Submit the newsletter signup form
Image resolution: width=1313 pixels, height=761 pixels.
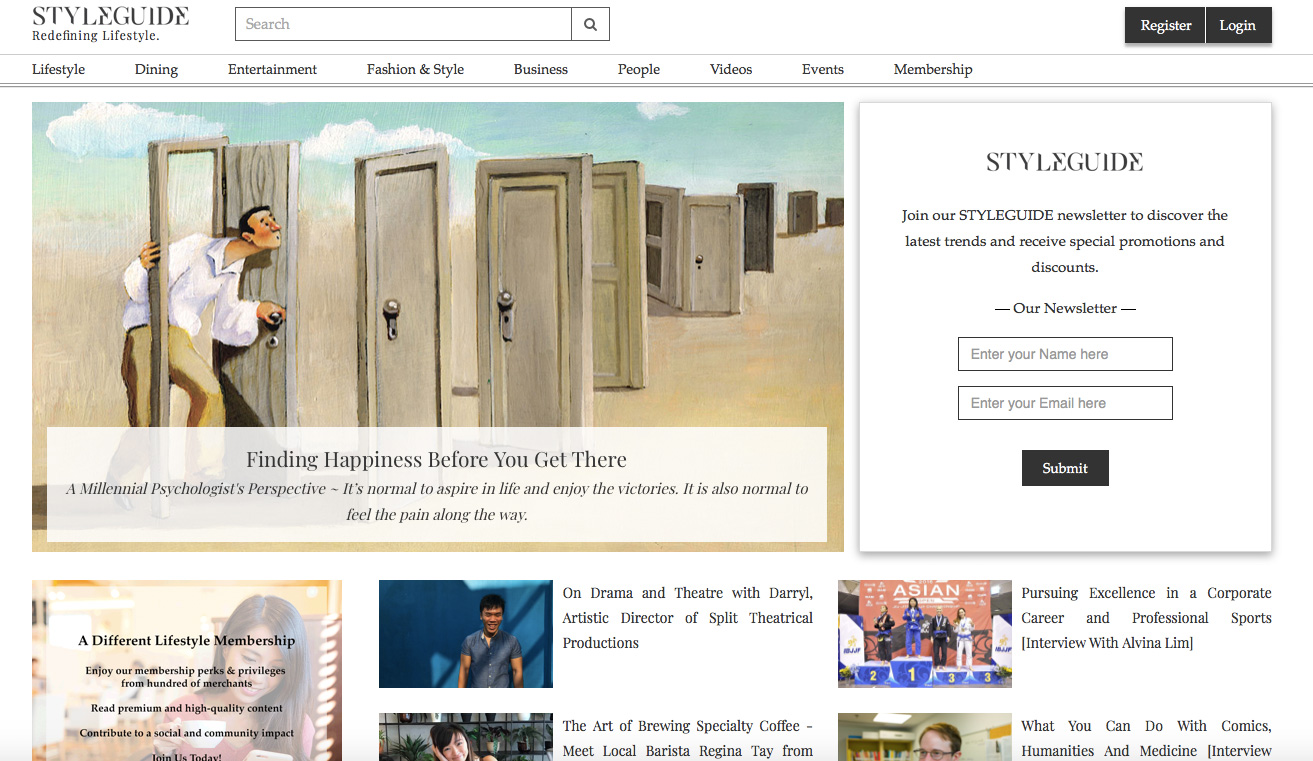tap(1065, 468)
